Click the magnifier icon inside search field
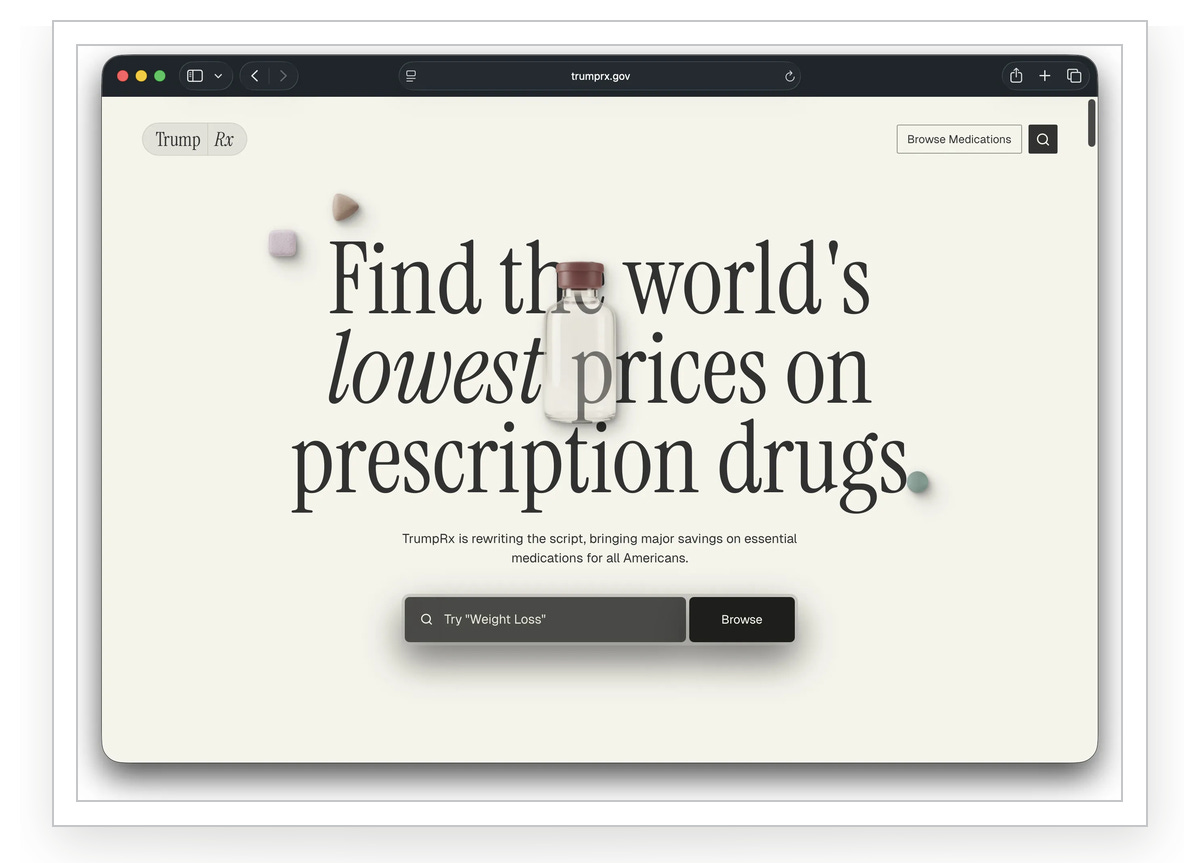Viewport: 1200px width, 863px height. tap(427, 620)
